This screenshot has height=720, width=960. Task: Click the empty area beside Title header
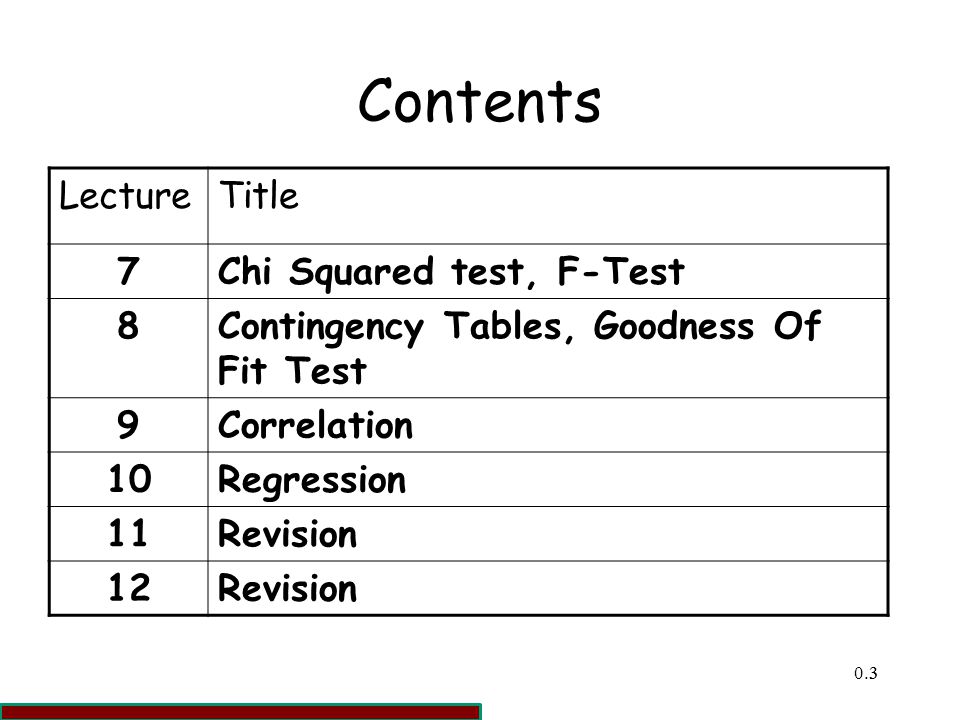pyautogui.click(x=593, y=206)
